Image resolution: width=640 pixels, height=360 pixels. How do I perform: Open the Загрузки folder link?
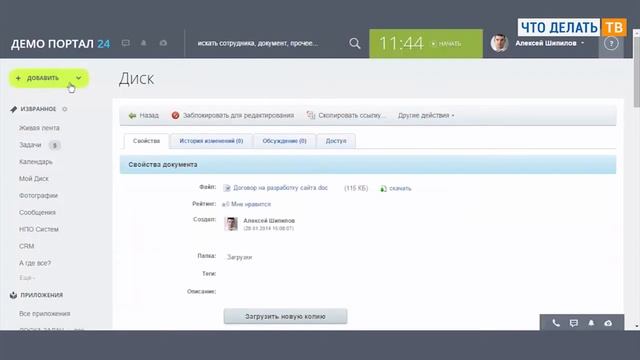(240, 257)
